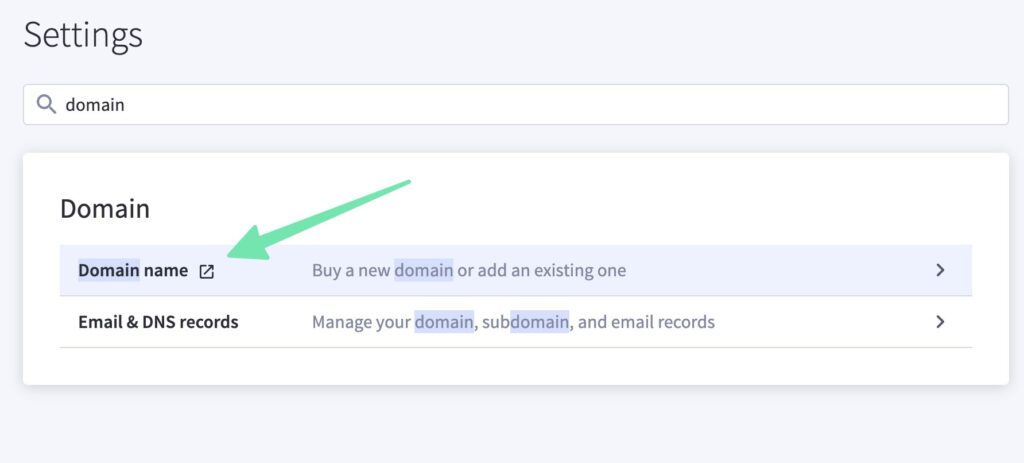Select "Buy a new" description text
The width and height of the screenshot is (1024, 463).
point(351,270)
